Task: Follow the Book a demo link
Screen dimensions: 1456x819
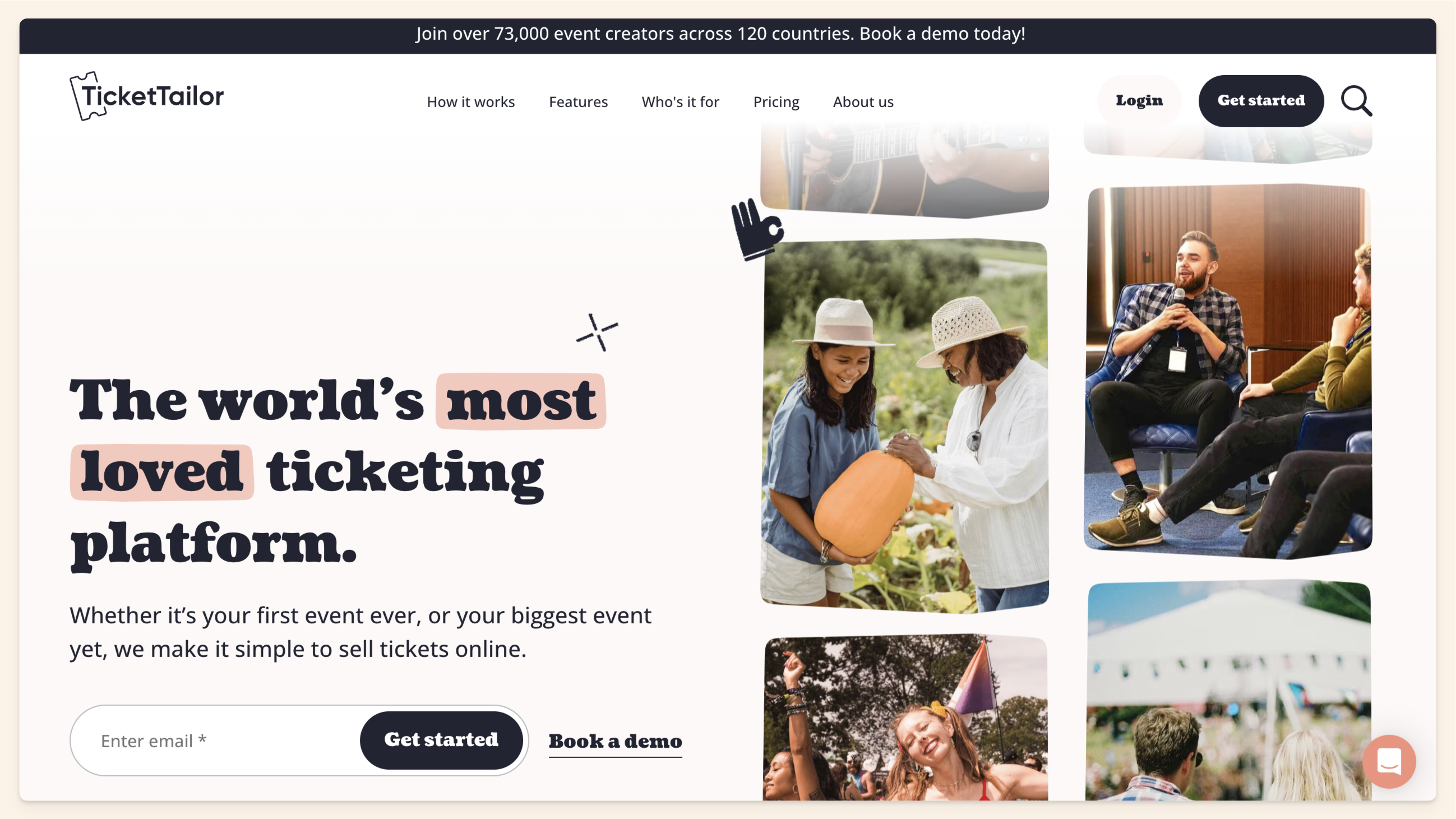Action: coord(615,741)
